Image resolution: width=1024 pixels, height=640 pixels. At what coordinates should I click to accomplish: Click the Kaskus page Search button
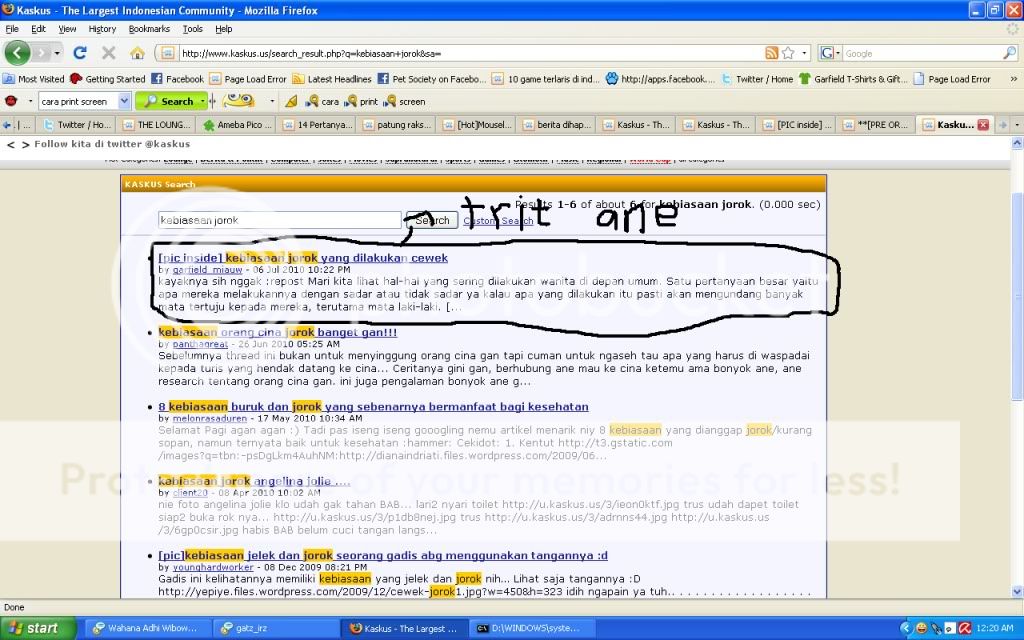[x=432, y=220]
